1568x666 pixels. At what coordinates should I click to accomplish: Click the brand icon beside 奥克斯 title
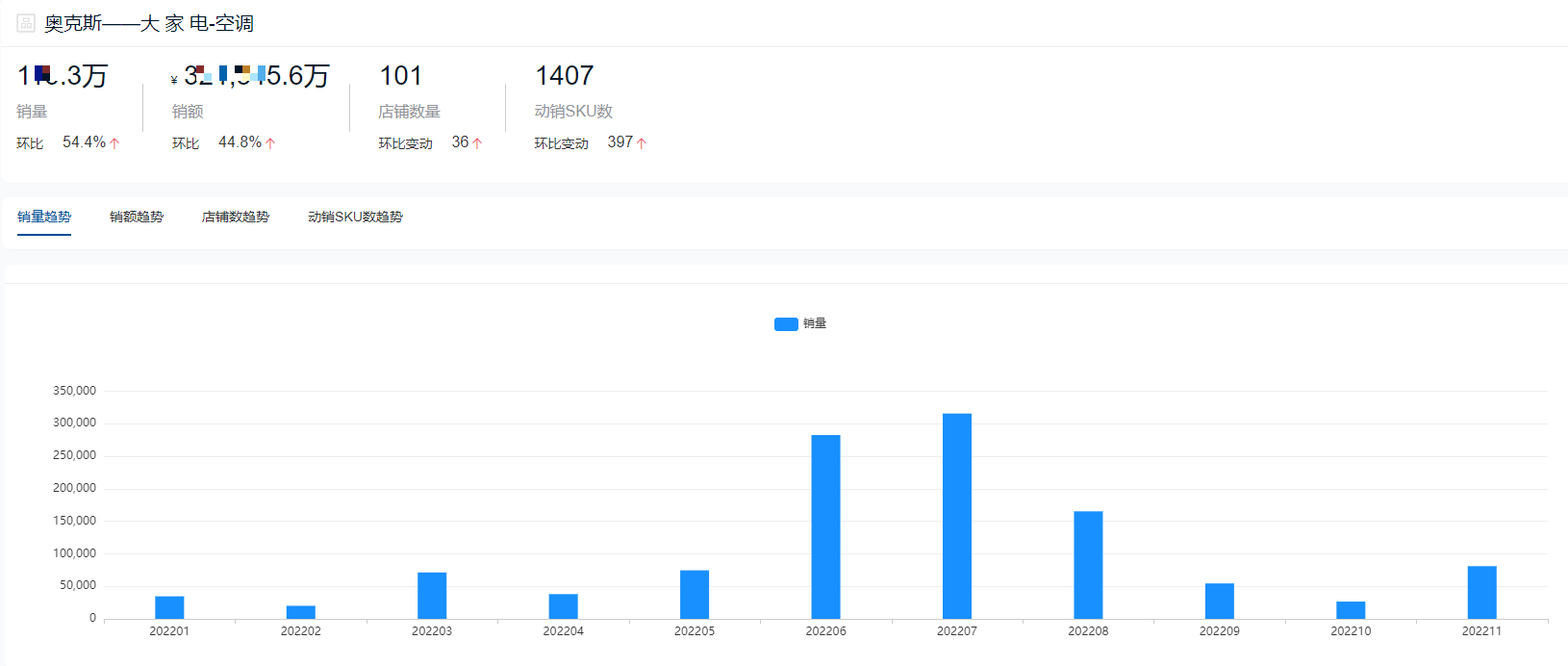(26, 23)
